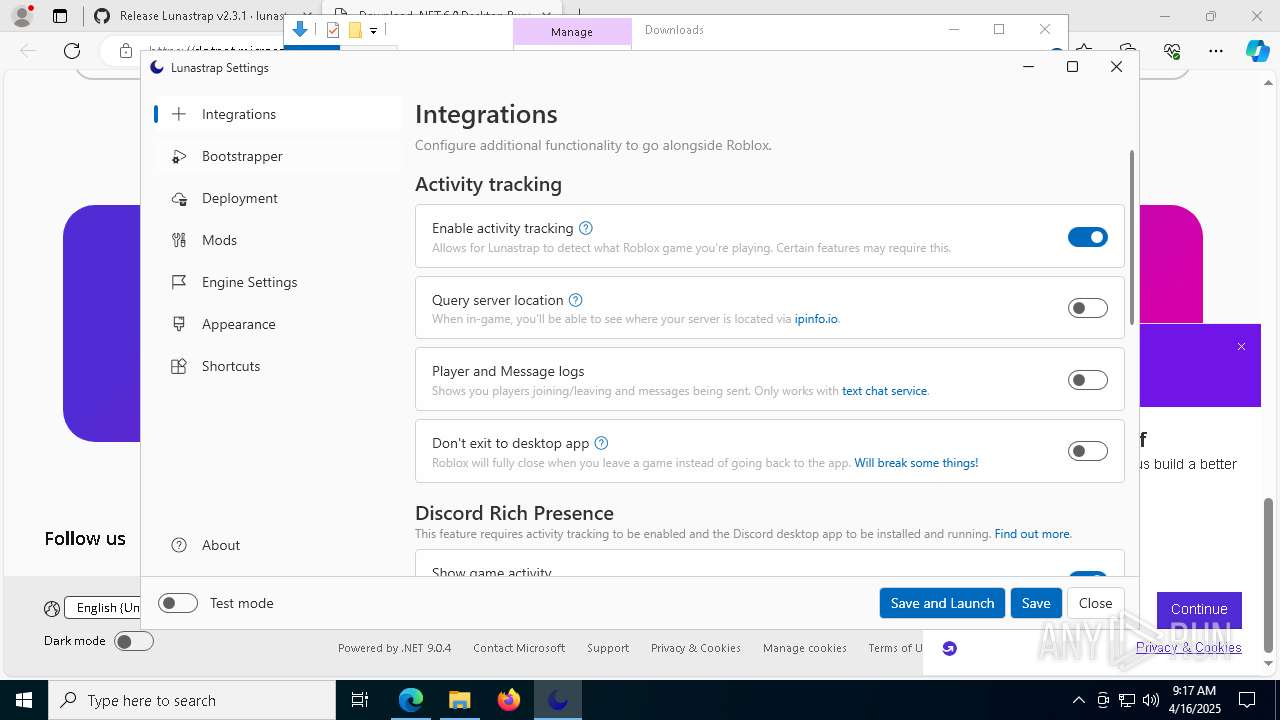Open the Contact Microsoft footer link
1280x720 pixels.
519,648
